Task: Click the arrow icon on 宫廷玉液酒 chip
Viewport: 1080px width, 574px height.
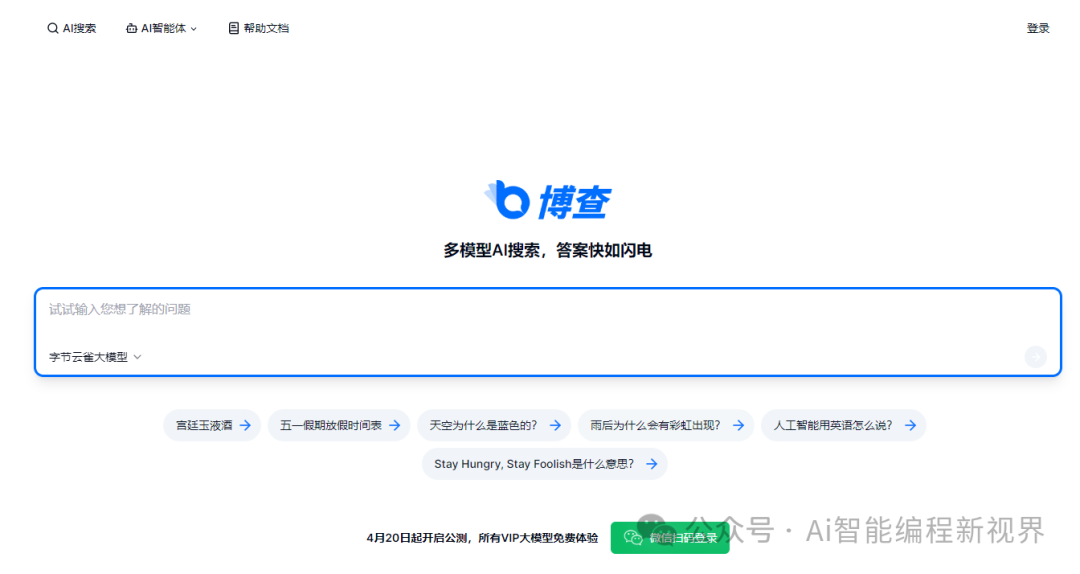Action: pos(245,425)
